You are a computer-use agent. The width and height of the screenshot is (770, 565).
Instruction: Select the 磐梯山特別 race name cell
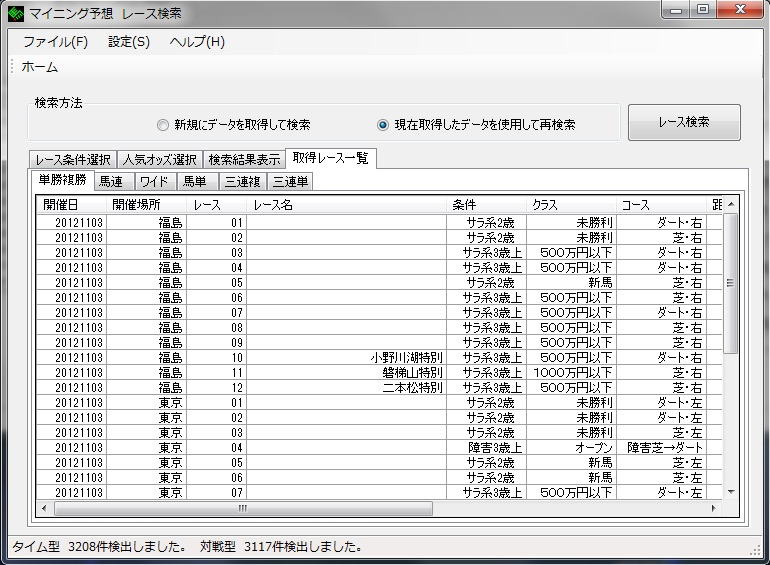coord(347,373)
